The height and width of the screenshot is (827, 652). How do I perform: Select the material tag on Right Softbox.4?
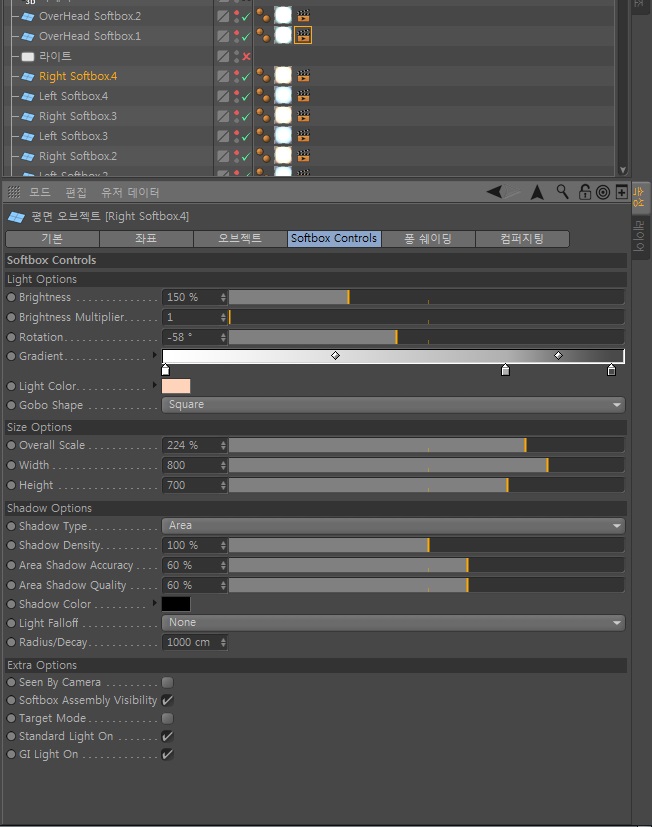click(x=283, y=75)
